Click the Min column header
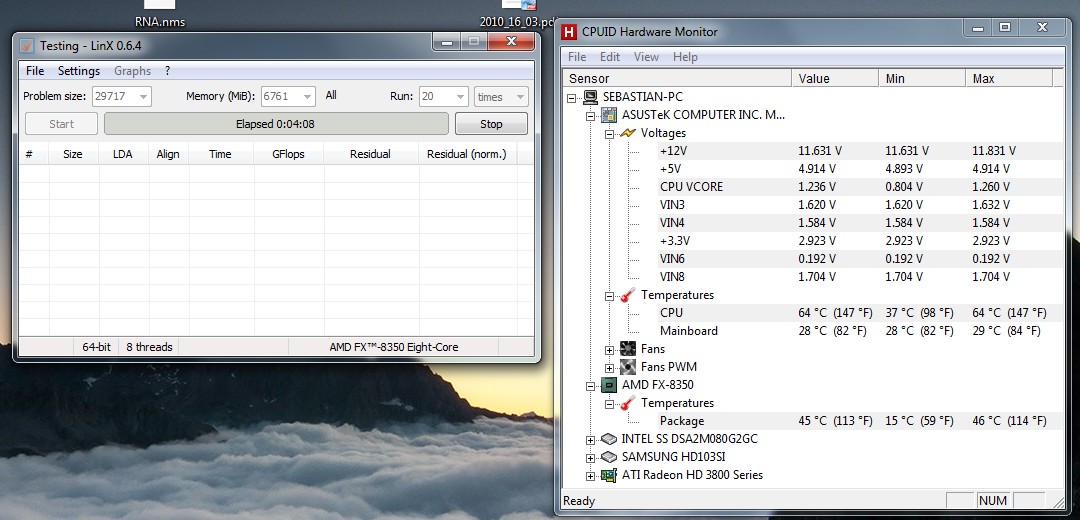This screenshot has height=520, width=1080. pyautogui.click(x=922, y=79)
